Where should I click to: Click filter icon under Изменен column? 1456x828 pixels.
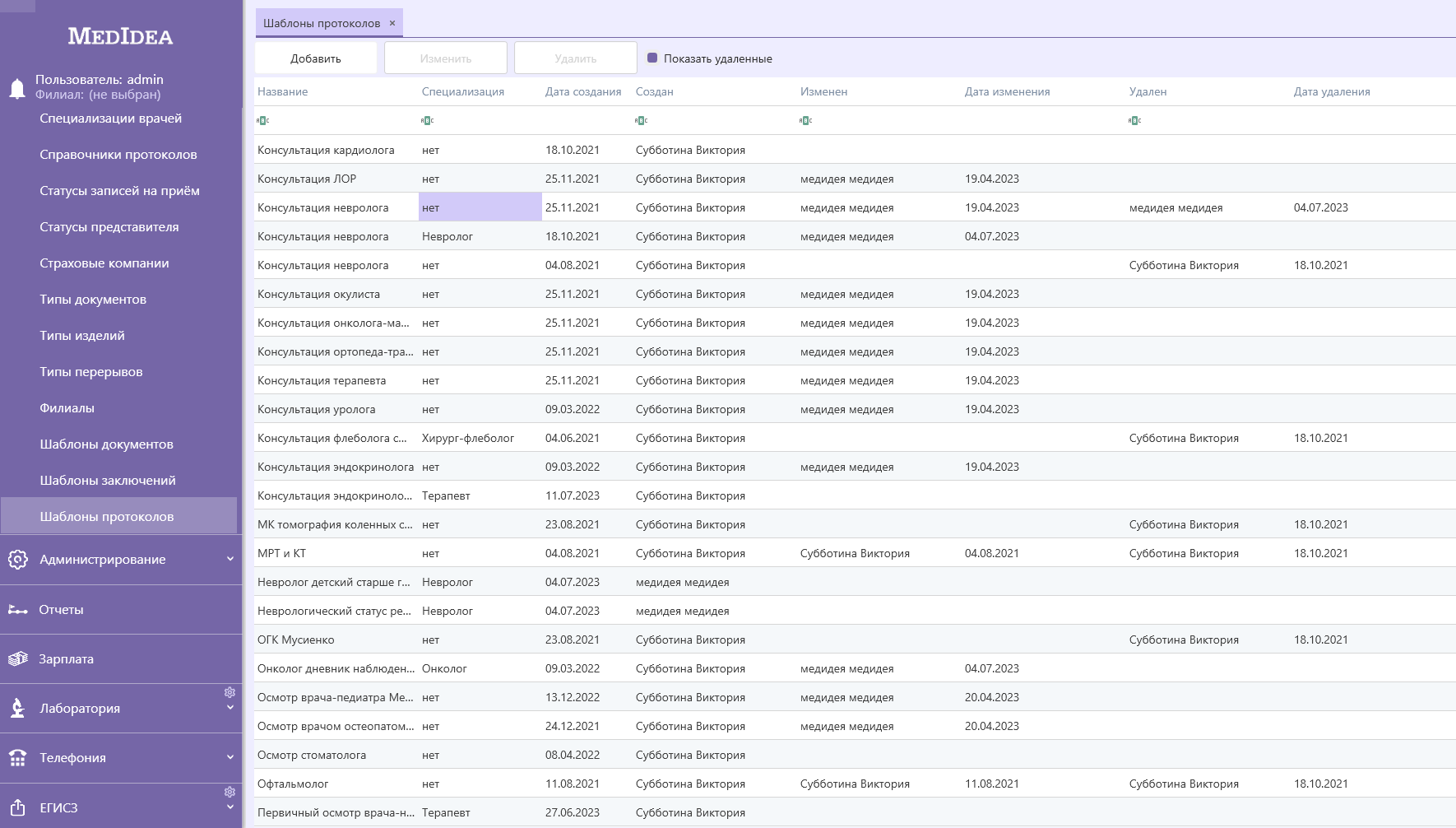coord(805,121)
